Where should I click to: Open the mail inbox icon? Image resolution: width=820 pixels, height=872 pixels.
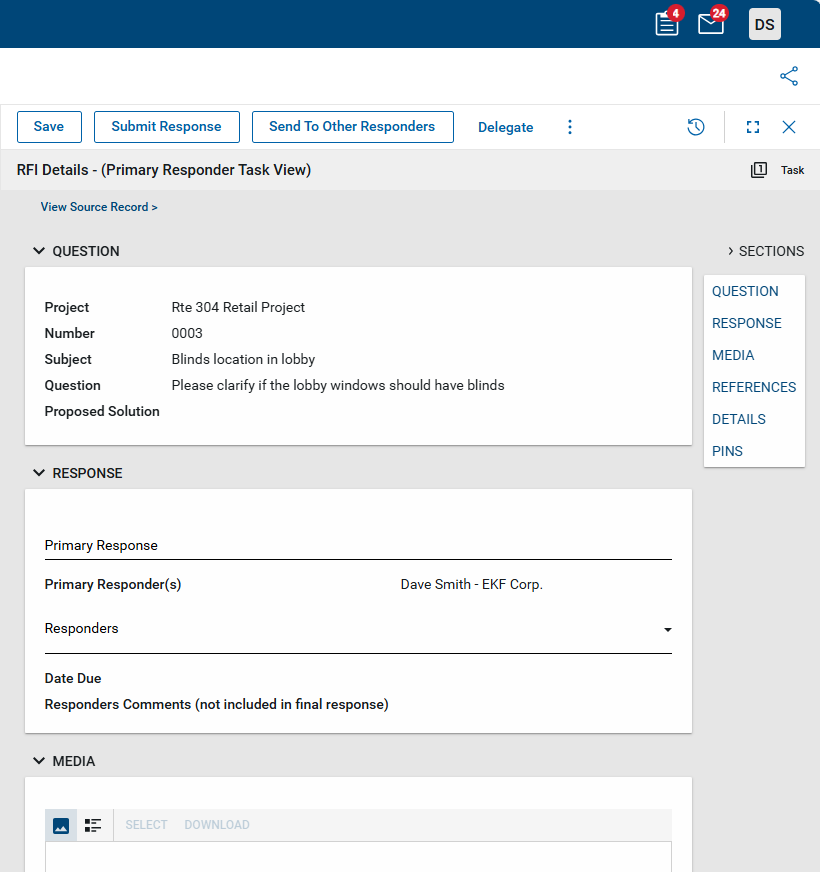coord(711,24)
